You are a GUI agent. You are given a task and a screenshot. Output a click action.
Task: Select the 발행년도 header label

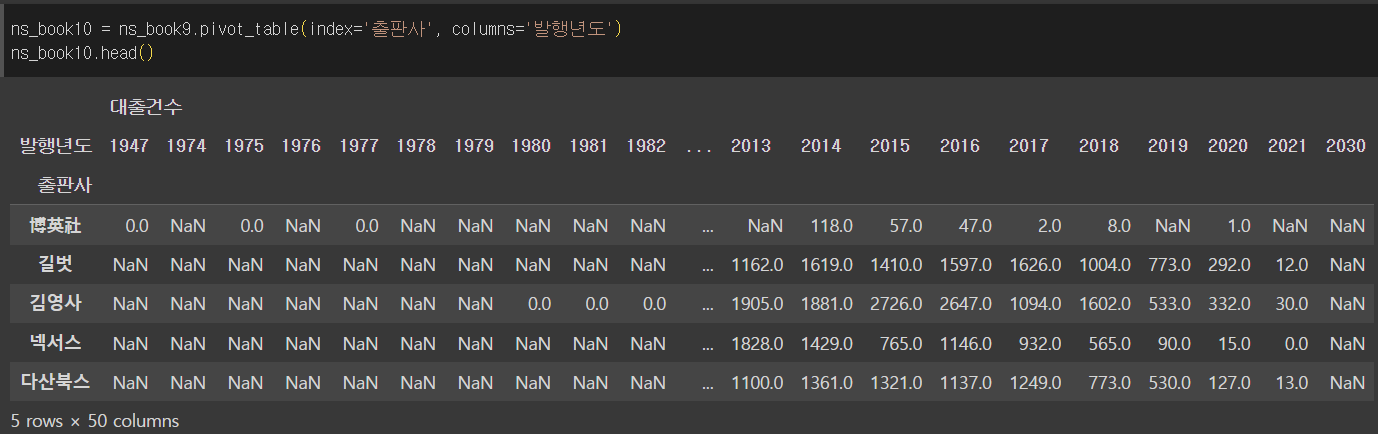tap(56, 146)
